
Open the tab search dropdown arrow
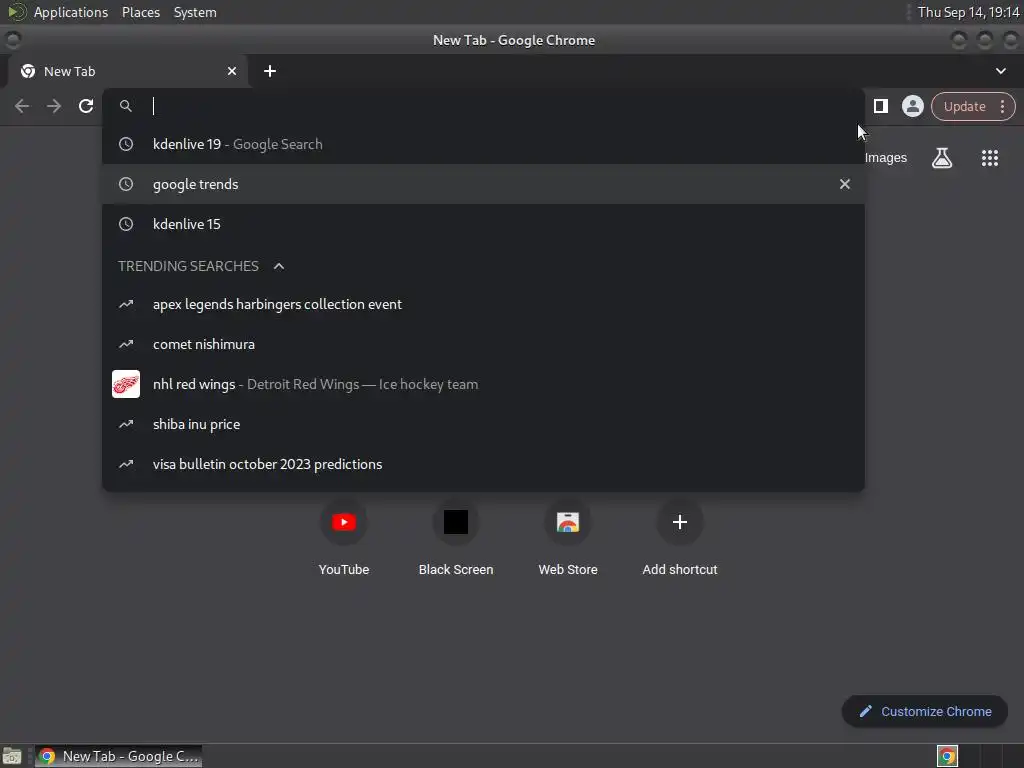[x=1000, y=71]
